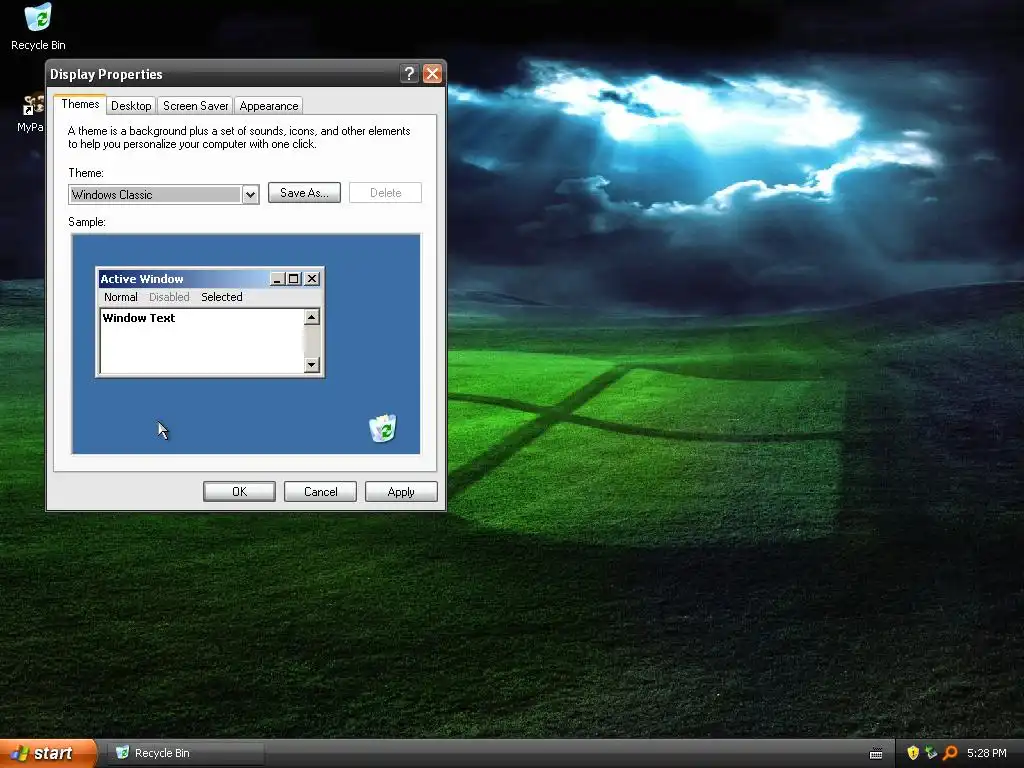This screenshot has height=768, width=1024.
Task: Click the keyboard language bar icon on the taskbar
Action: 876,754
